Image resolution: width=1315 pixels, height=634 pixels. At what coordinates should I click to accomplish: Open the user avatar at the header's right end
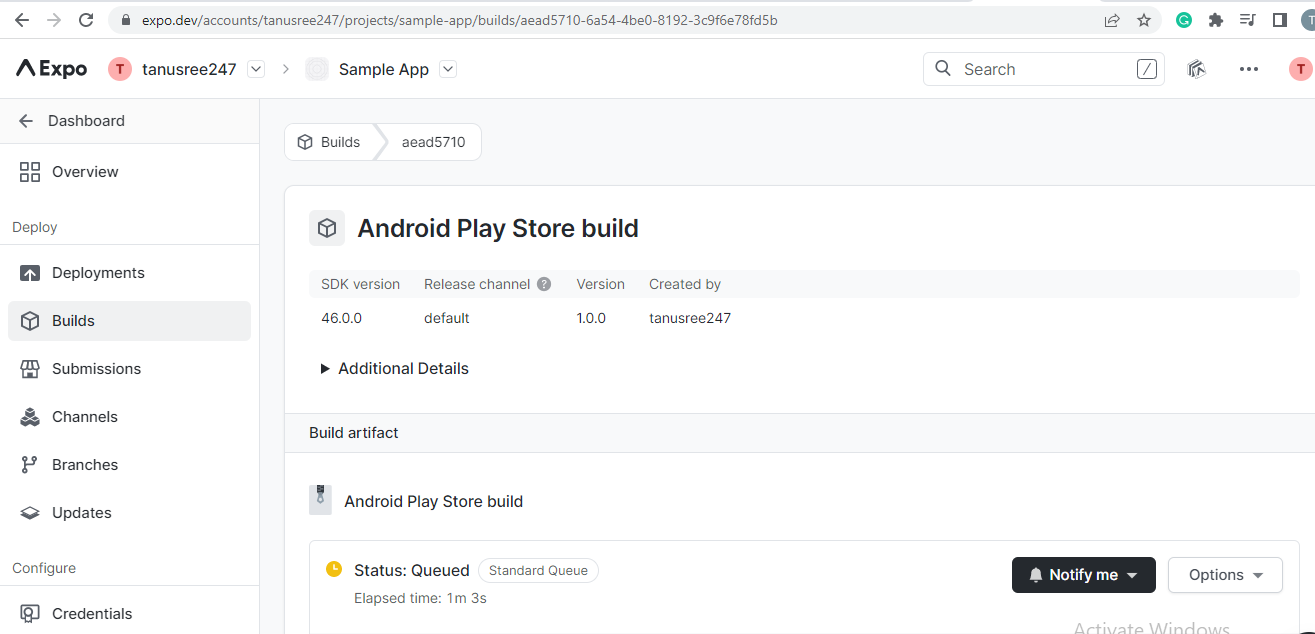[1300, 69]
